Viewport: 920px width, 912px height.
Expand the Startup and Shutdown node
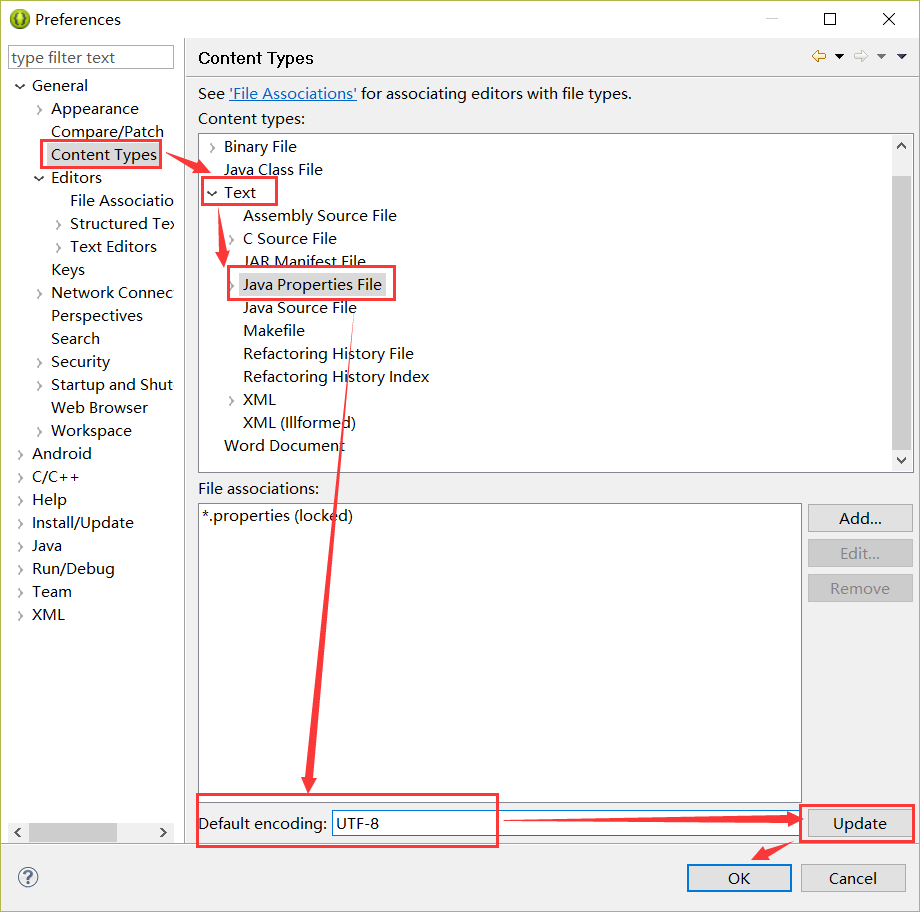[39, 386]
